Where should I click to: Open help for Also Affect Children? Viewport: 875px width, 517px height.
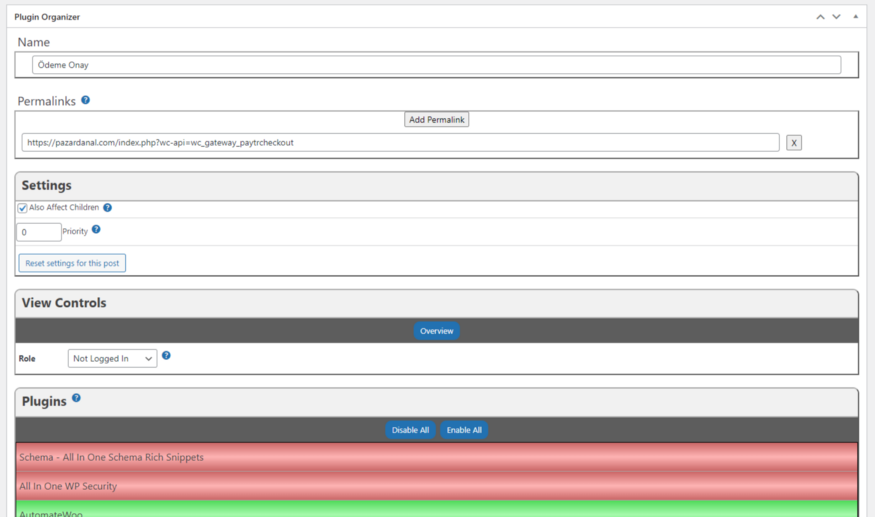pos(108,208)
